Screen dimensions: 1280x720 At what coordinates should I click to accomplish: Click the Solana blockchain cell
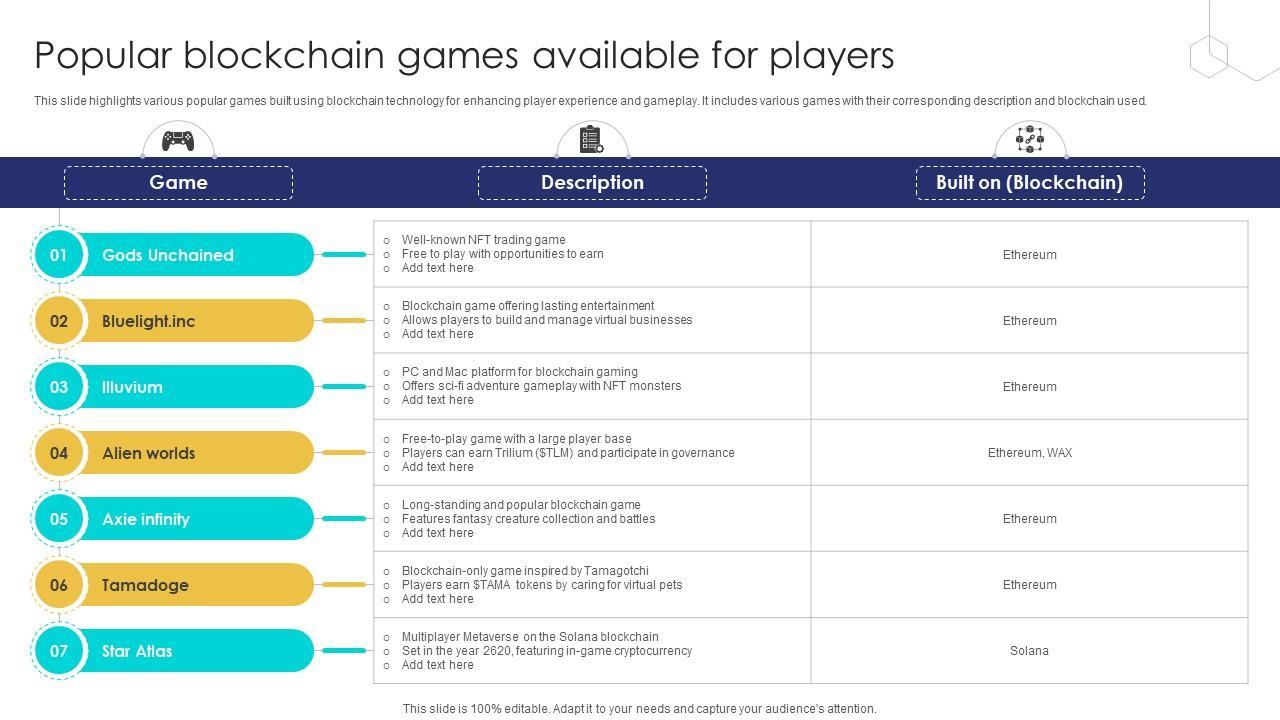point(1029,651)
